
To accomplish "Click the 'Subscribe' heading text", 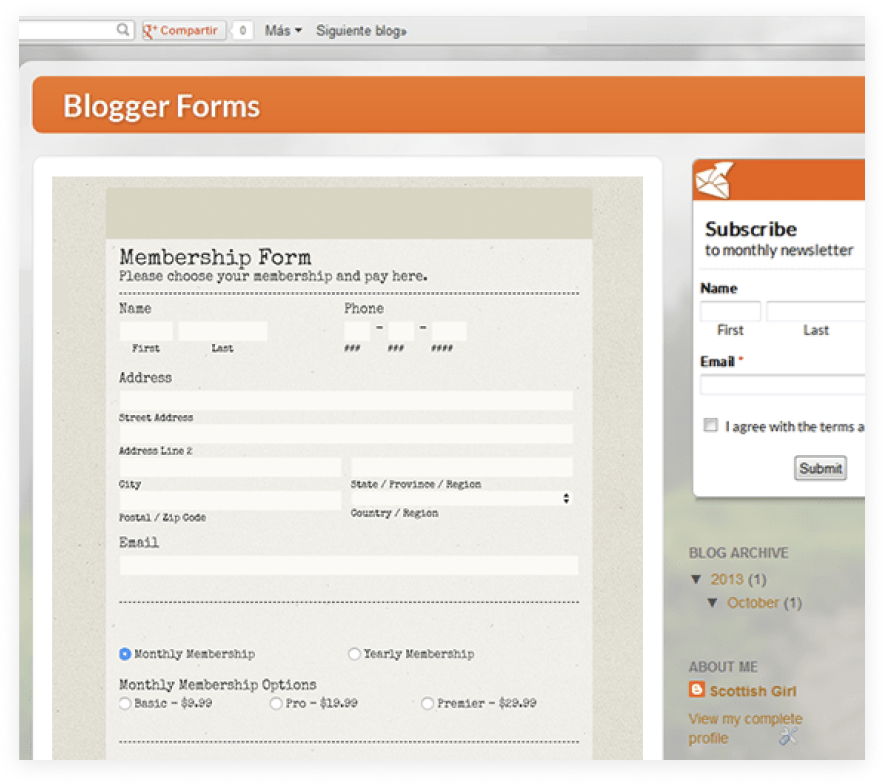I will click(x=751, y=229).
